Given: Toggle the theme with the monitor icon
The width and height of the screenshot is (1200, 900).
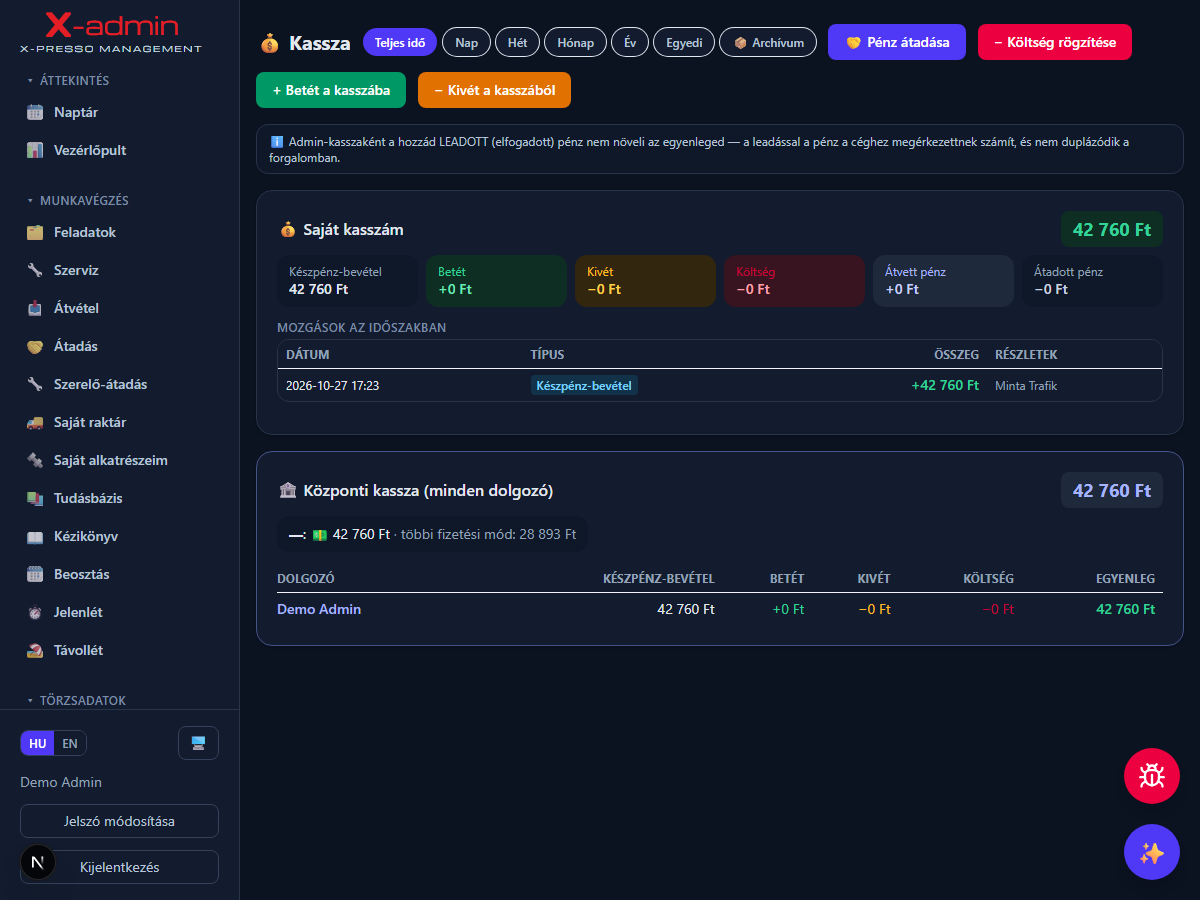Looking at the screenshot, I should (198, 743).
